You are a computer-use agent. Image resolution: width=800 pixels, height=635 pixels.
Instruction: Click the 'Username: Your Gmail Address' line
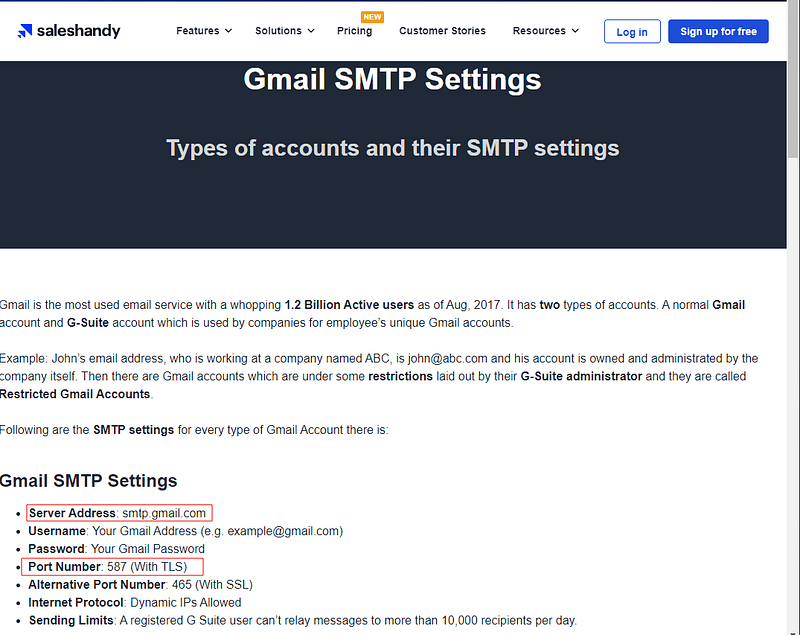pos(186,531)
